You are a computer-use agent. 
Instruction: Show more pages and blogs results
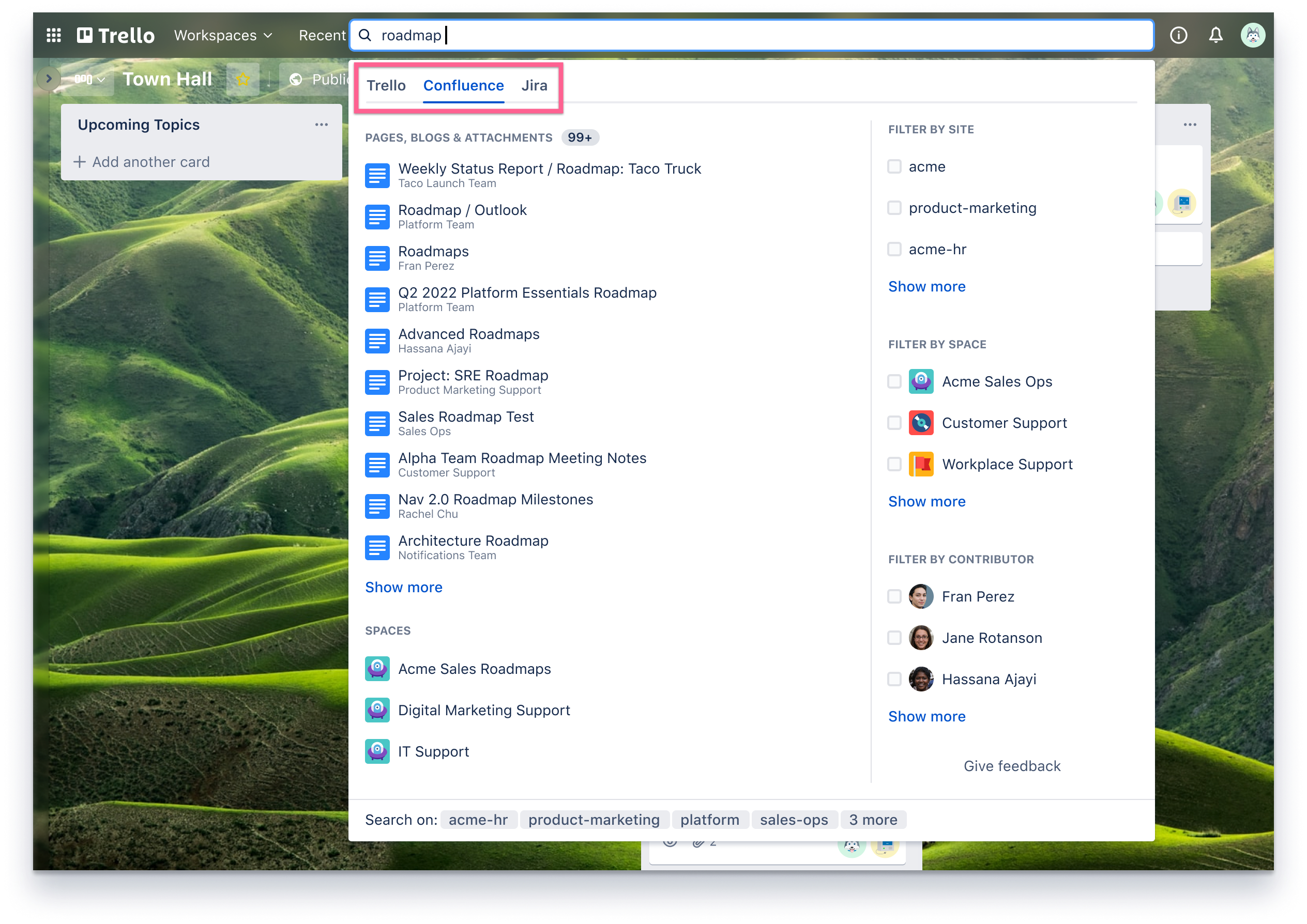[404, 587]
